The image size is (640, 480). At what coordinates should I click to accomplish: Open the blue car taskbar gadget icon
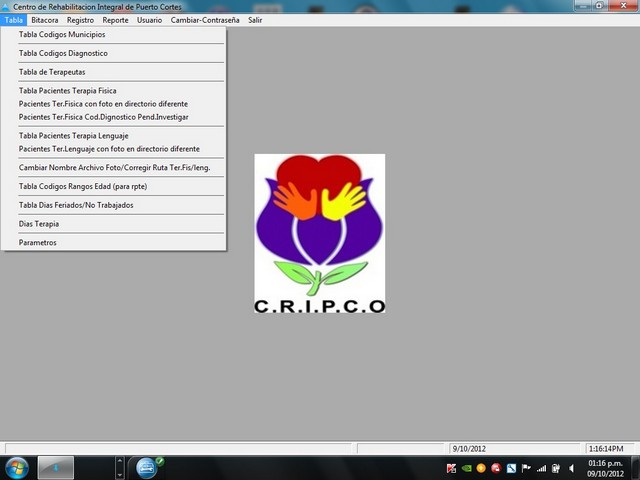point(147,468)
